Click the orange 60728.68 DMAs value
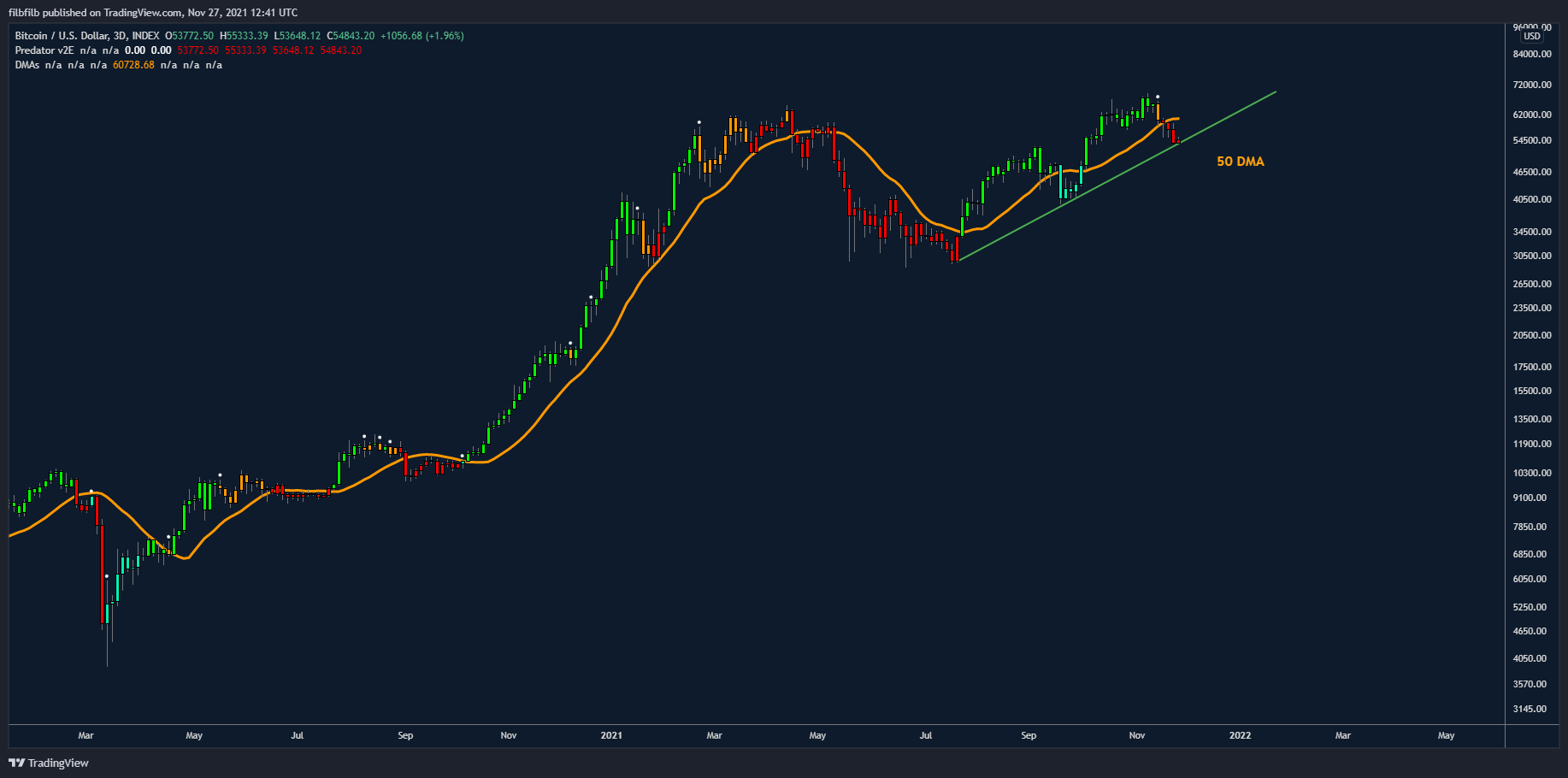Screen dimensions: 1568x778 (133, 65)
